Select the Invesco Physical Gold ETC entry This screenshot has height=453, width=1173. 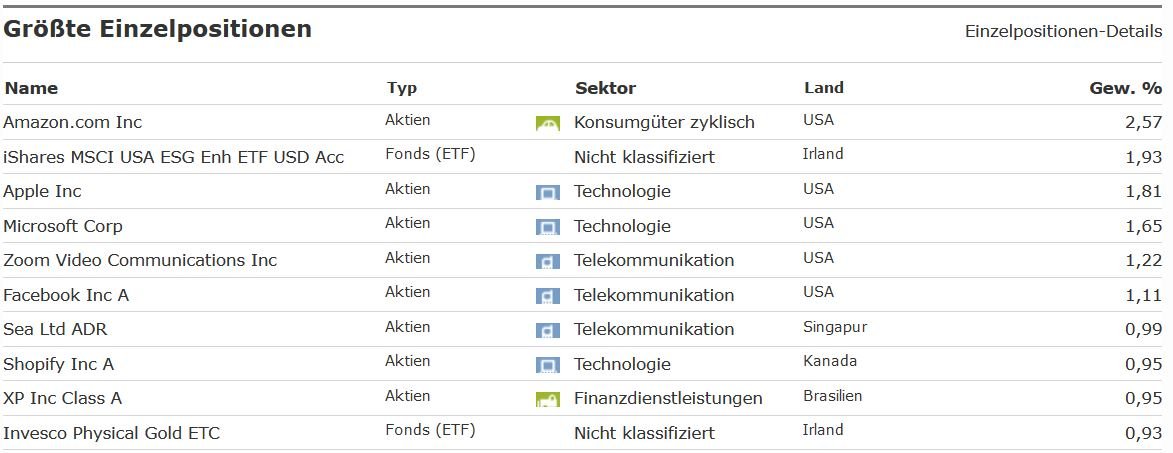[111, 433]
